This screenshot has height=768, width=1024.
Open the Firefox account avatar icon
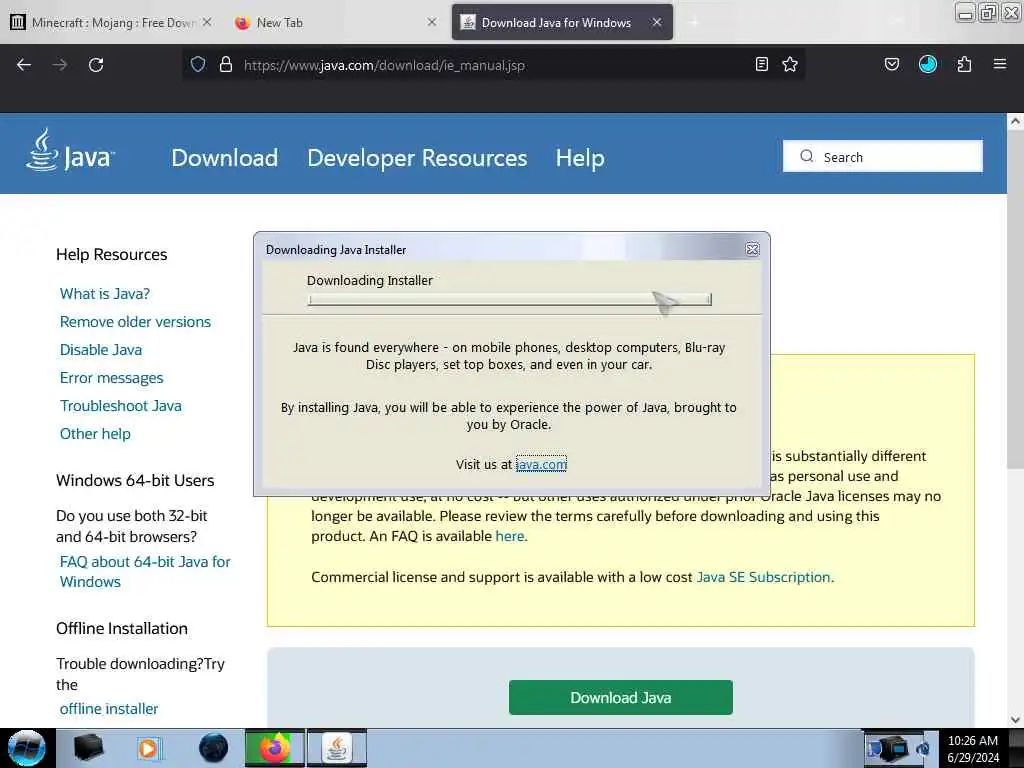coord(928,64)
